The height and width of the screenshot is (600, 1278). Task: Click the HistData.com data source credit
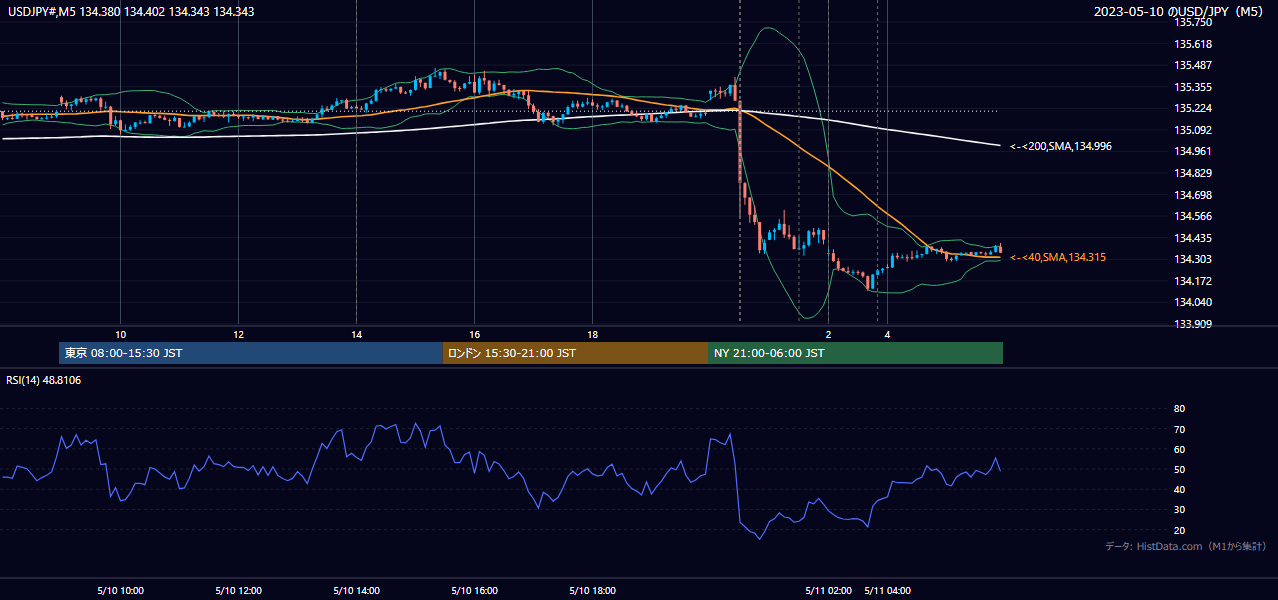coord(1186,546)
